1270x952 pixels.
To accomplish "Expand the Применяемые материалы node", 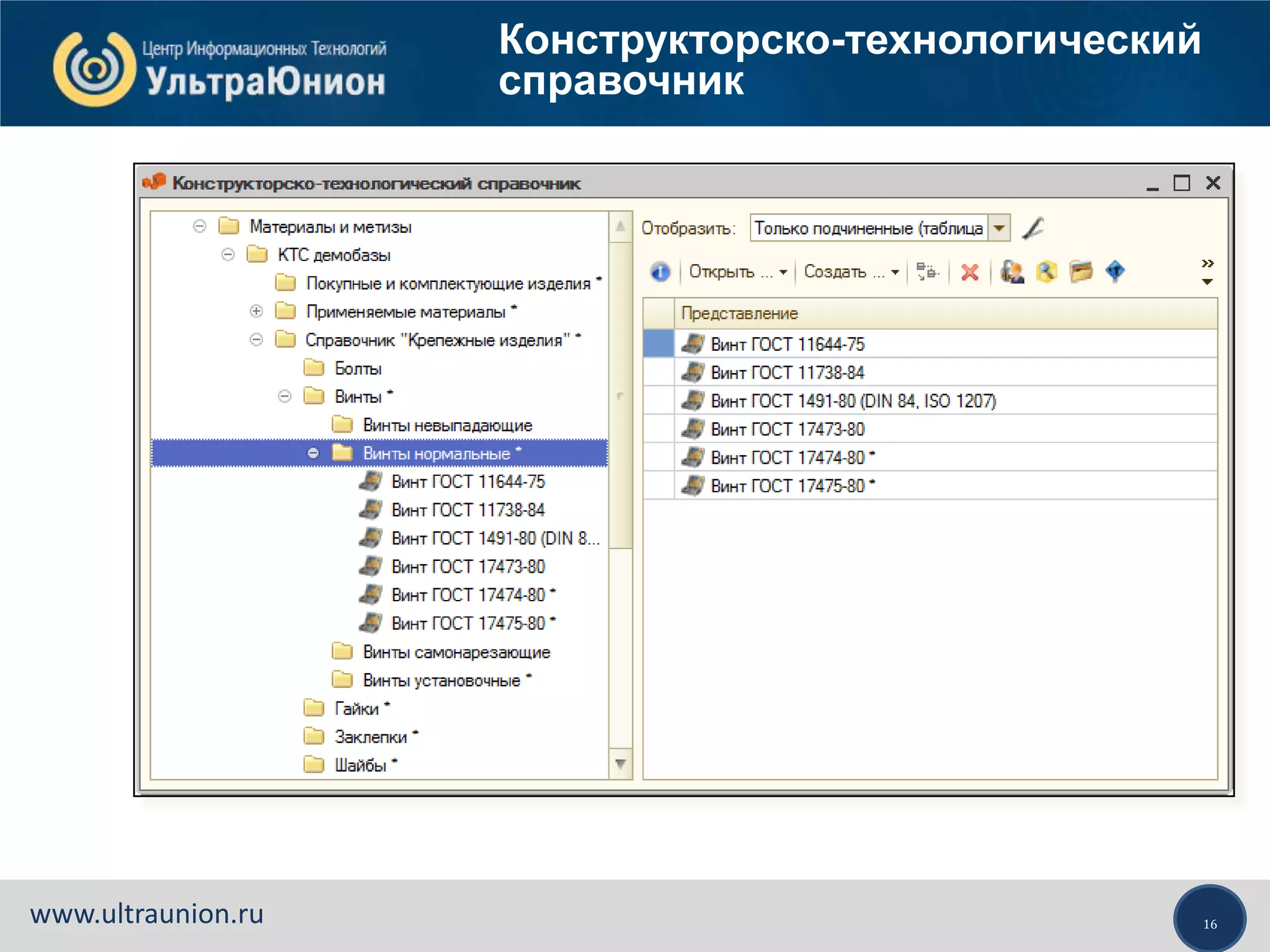I will coord(256,311).
